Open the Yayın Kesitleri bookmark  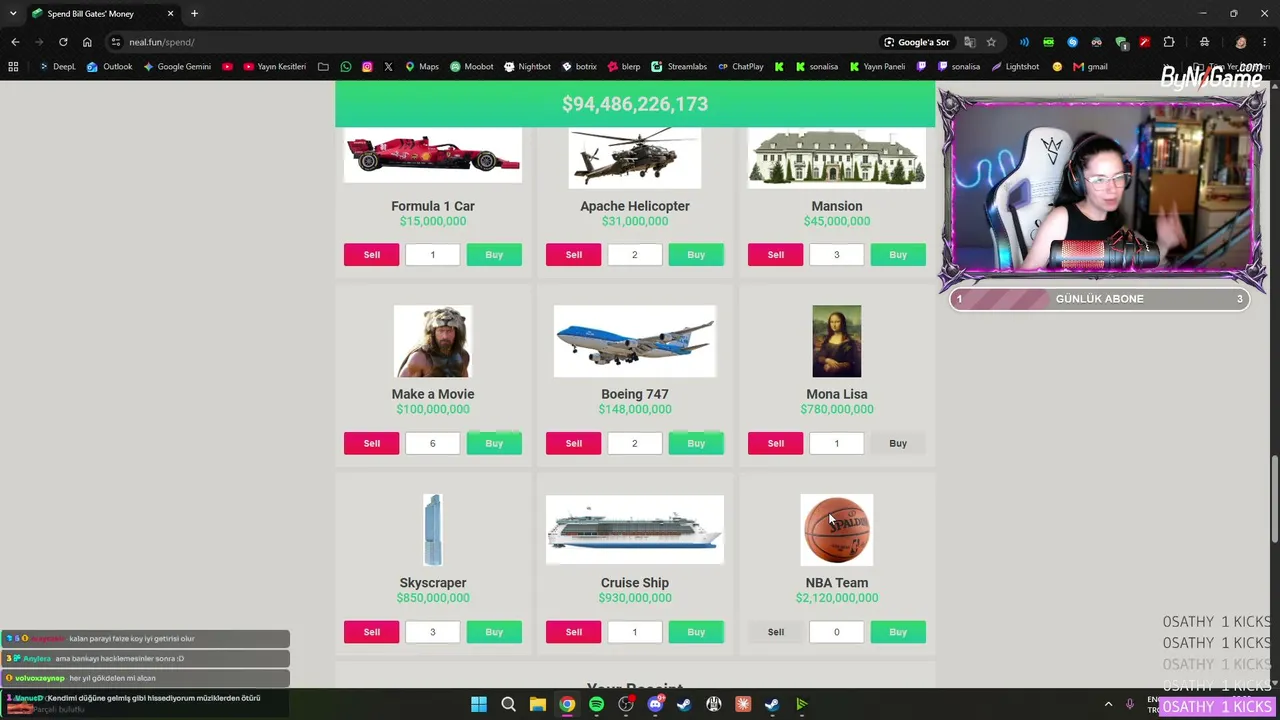click(275, 67)
